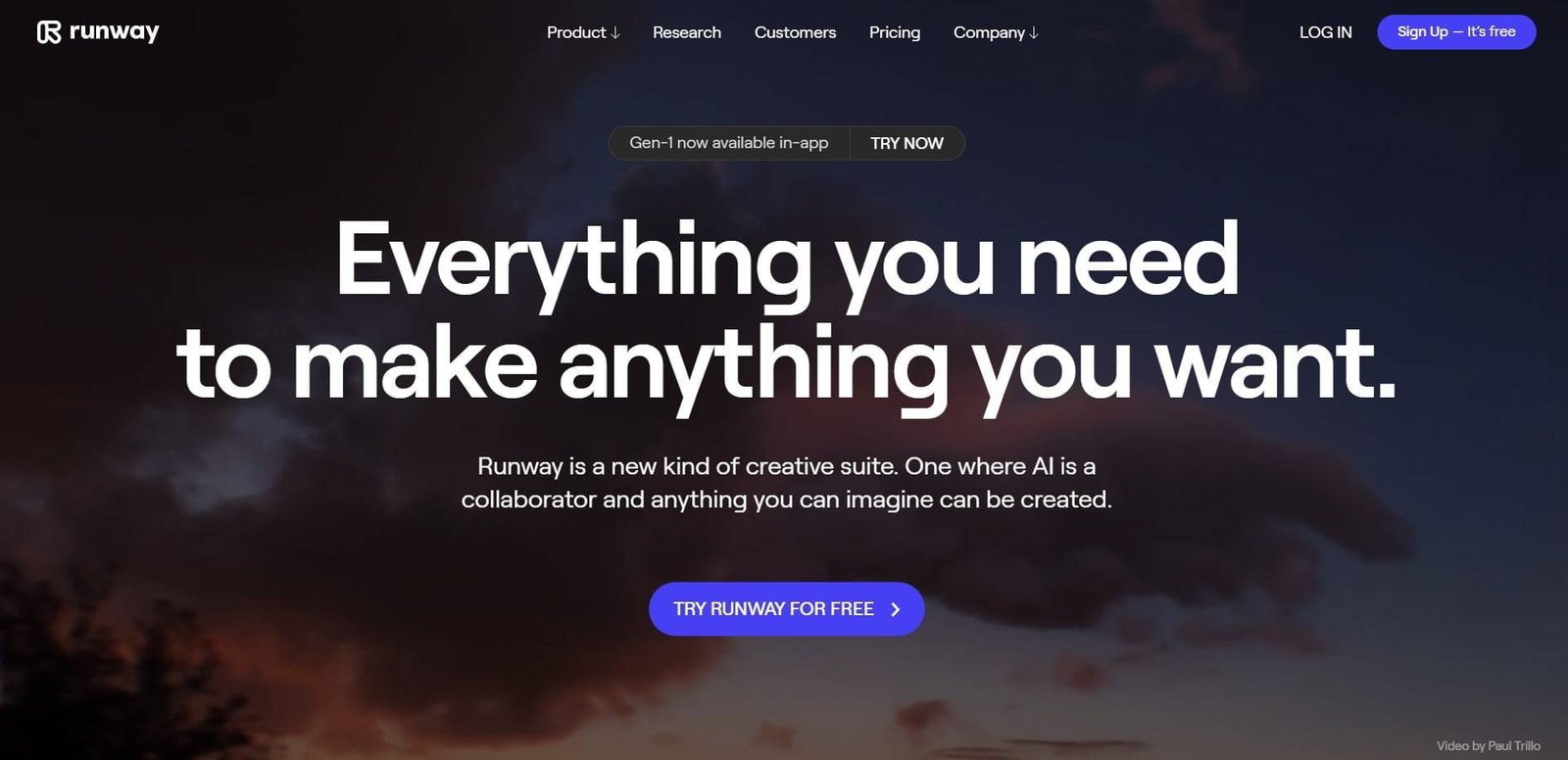
Task: Click the Gen-1 now available in-app banner
Action: pyautogui.click(x=728, y=143)
